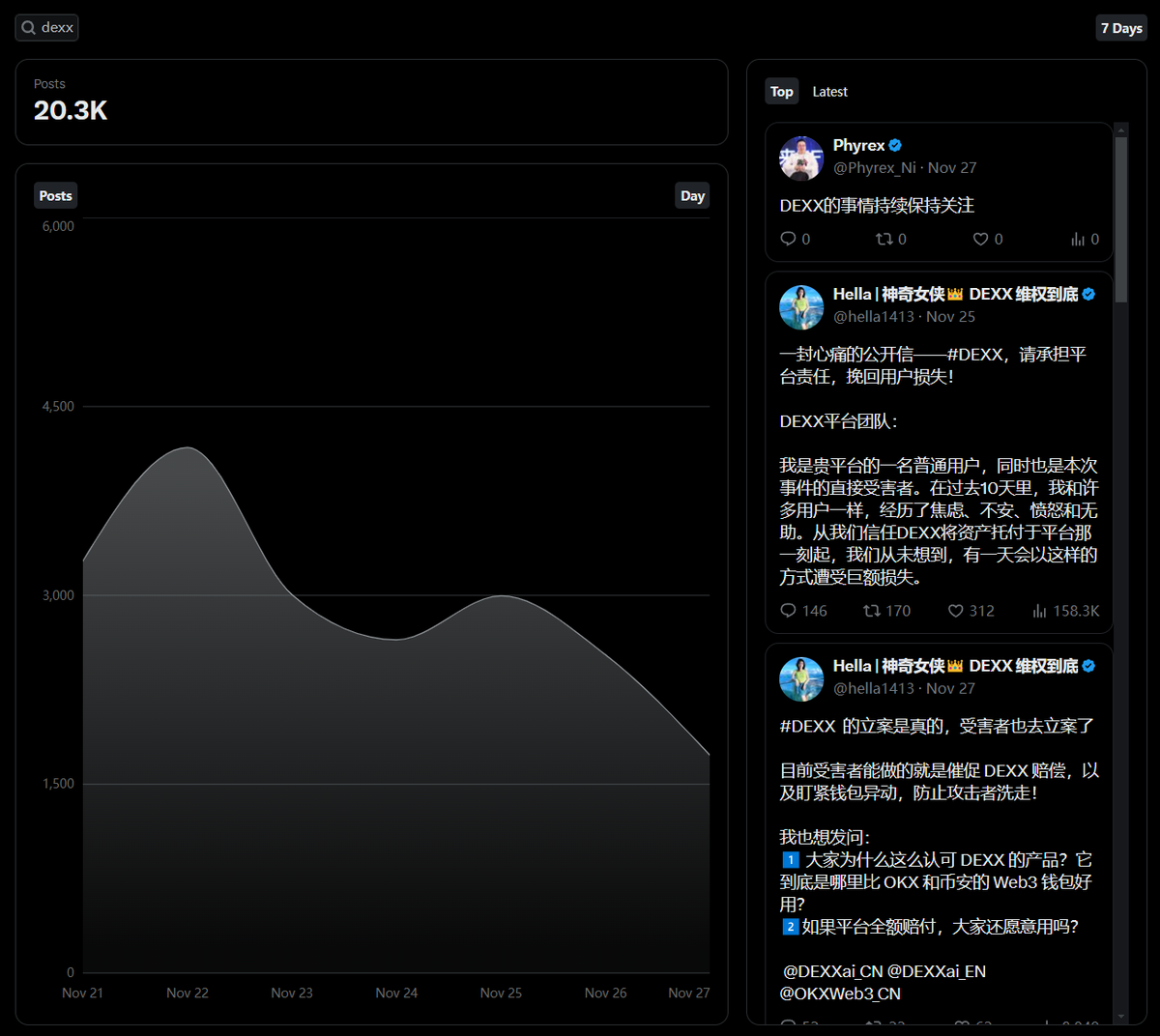
Task: Click retweet icon on Phyrex post
Action: [x=884, y=239]
